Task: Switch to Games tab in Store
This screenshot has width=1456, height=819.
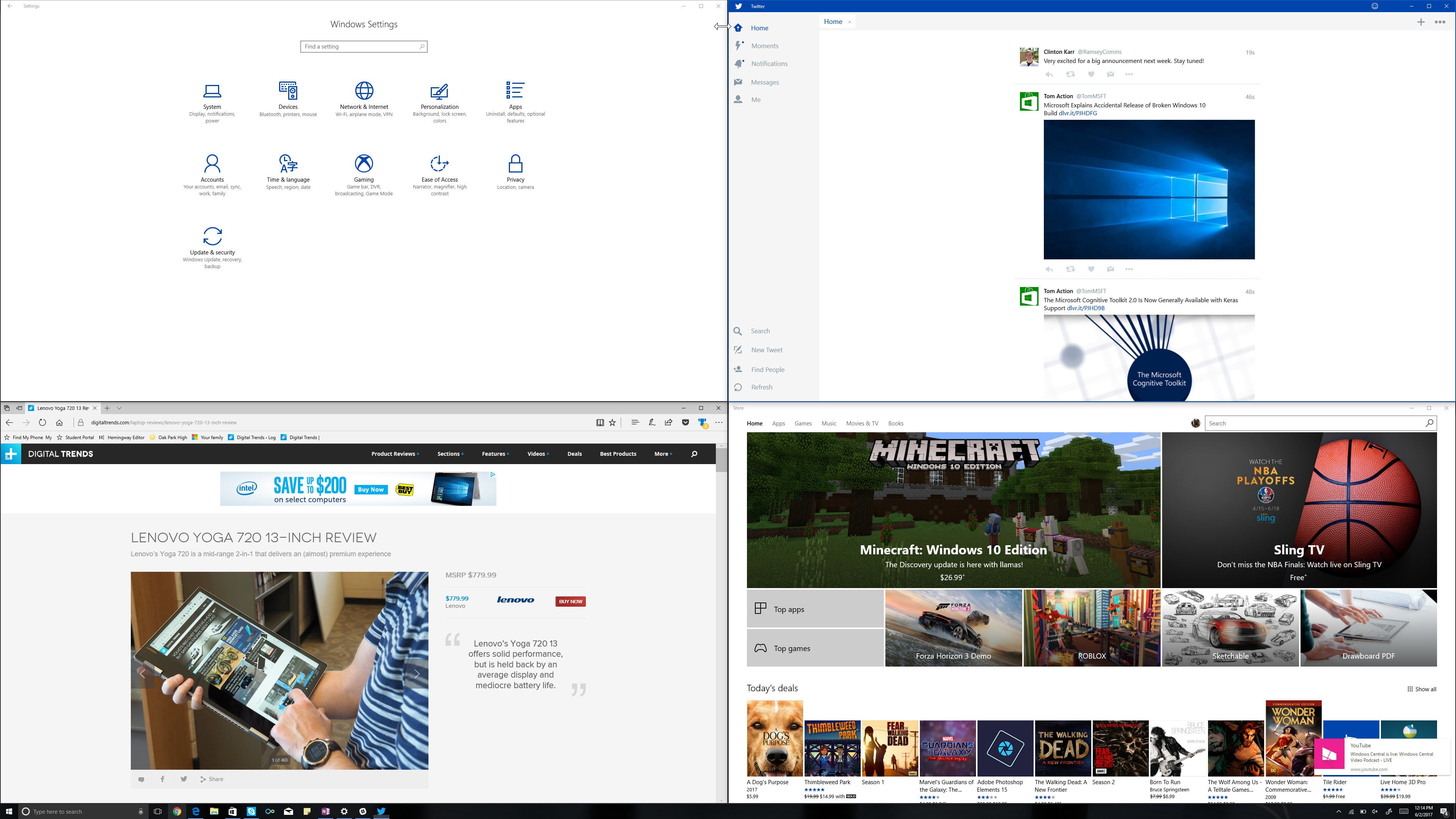Action: (x=803, y=424)
